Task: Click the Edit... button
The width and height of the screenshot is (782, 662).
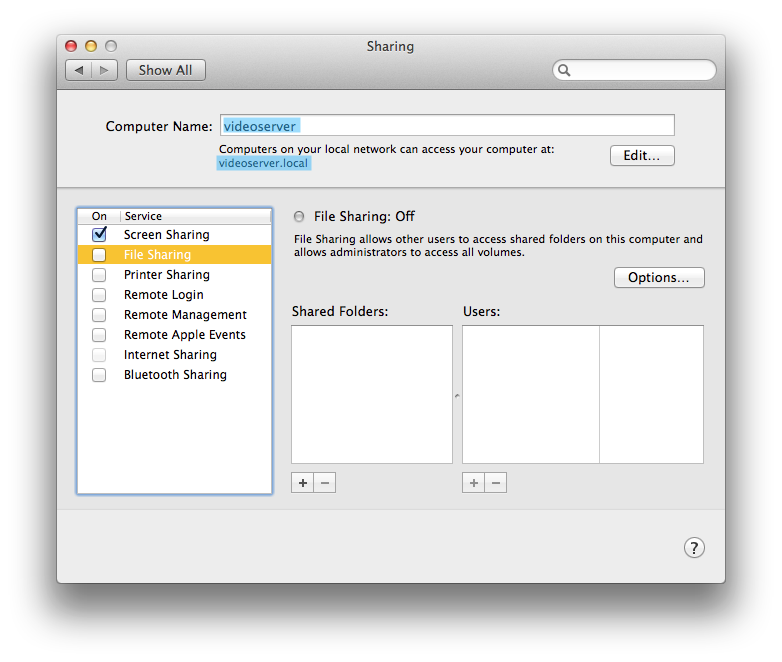Action: click(642, 156)
